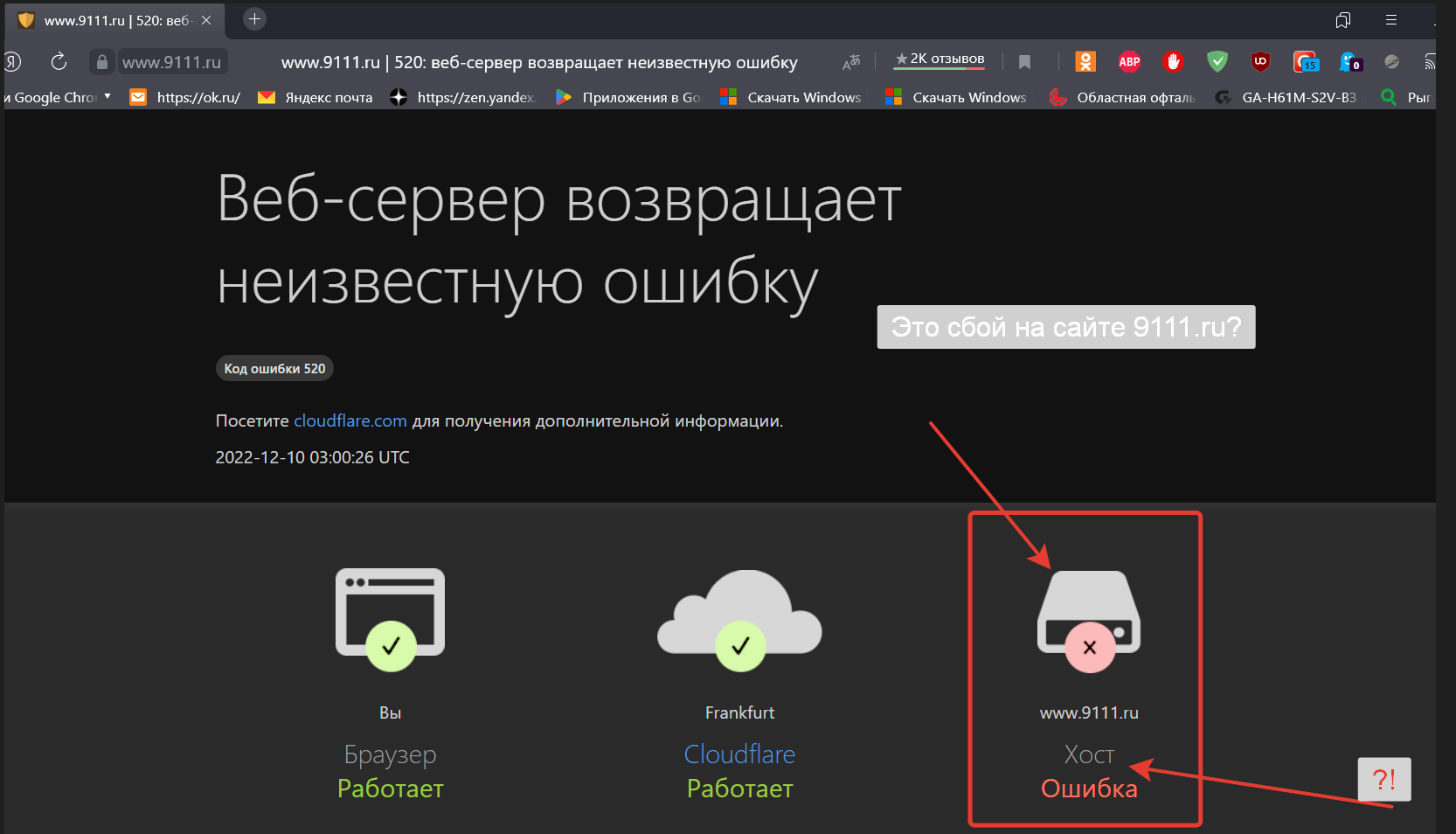
Task: Reload the current page
Action: pyautogui.click(x=58, y=61)
